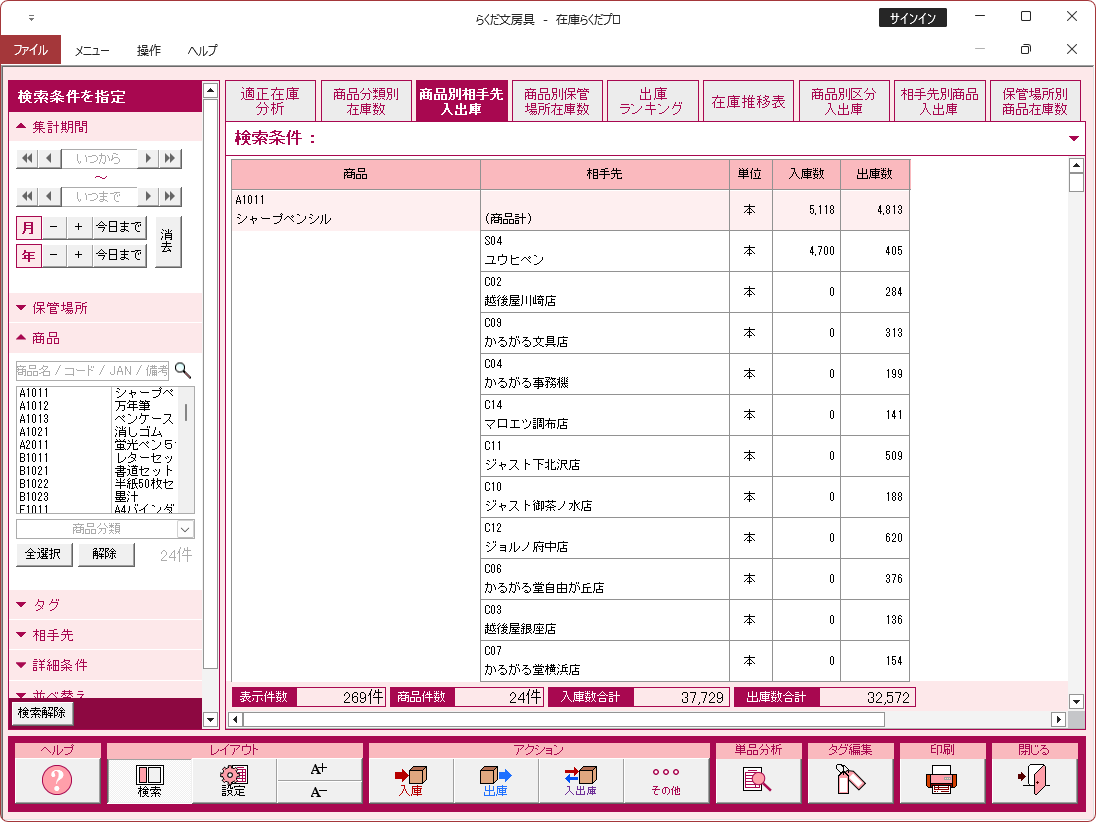Toggle the 月 period unit button

pyautogui.click(x=28, y=227)
